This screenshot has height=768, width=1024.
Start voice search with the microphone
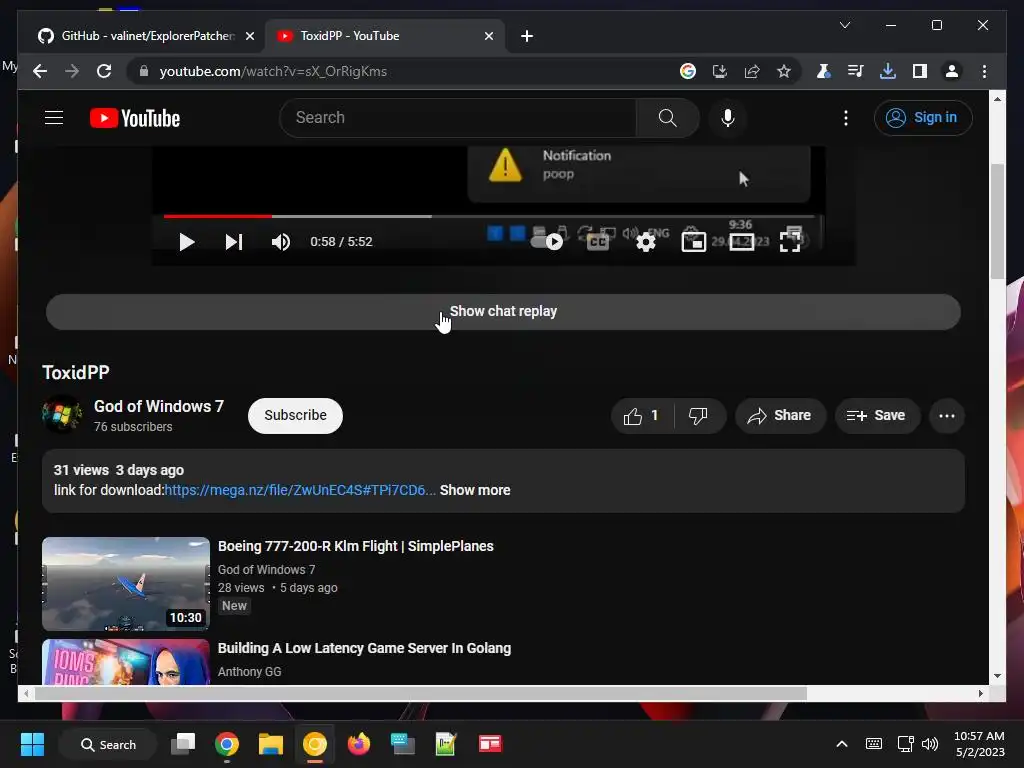click(728, 118)
